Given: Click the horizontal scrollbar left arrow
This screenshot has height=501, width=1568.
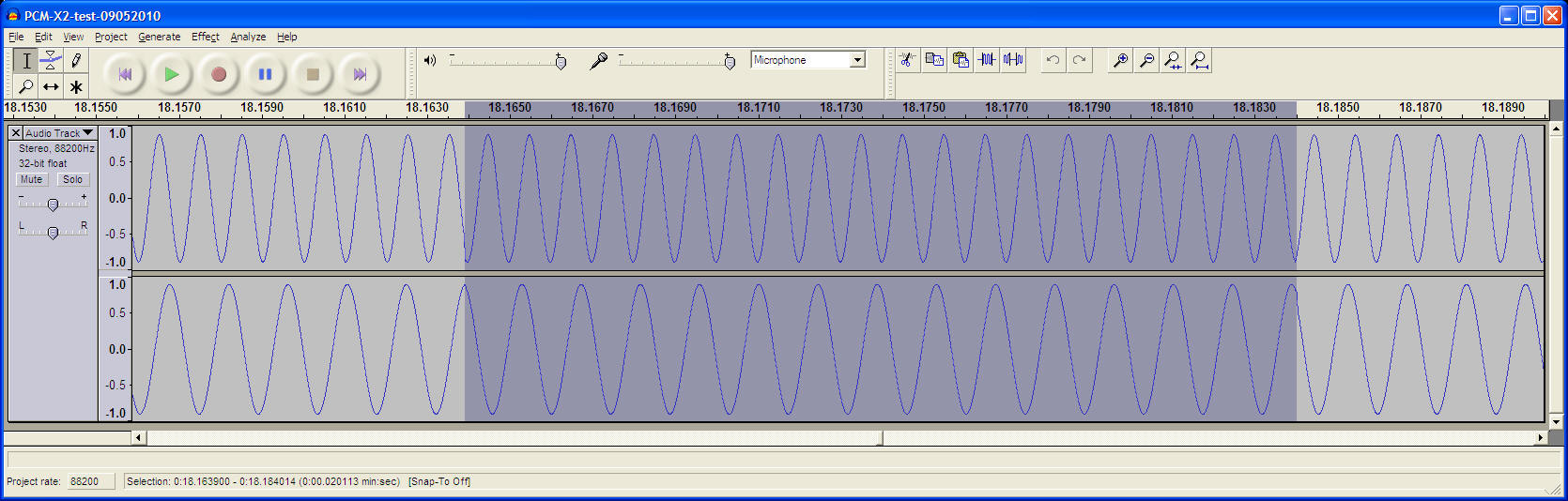Looking at the screenshot, I should coord(139,438).
